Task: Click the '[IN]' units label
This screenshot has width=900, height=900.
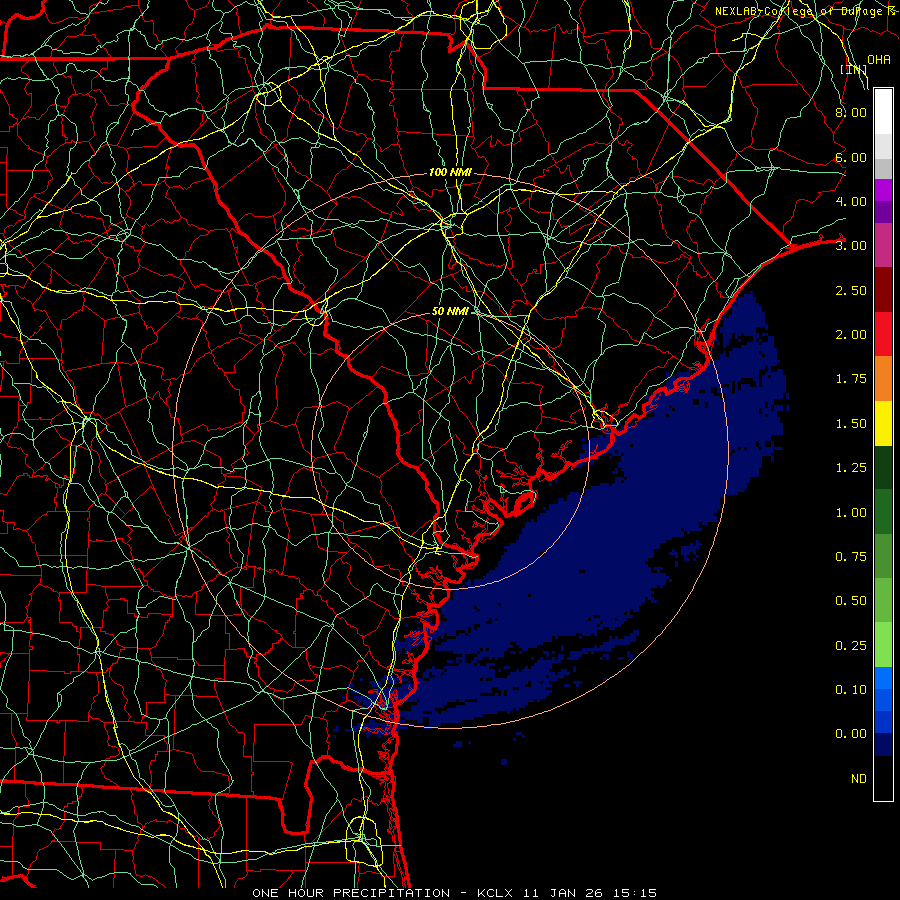Action: click(x=854, y=69)
